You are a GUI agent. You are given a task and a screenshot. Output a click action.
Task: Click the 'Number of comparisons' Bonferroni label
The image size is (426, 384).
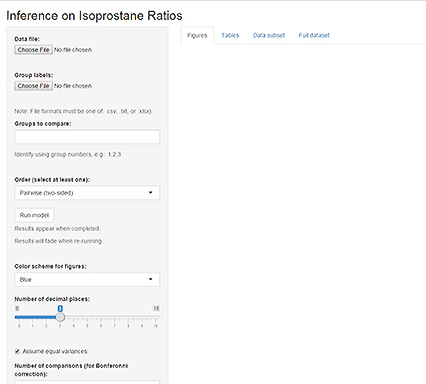point(71,370)
